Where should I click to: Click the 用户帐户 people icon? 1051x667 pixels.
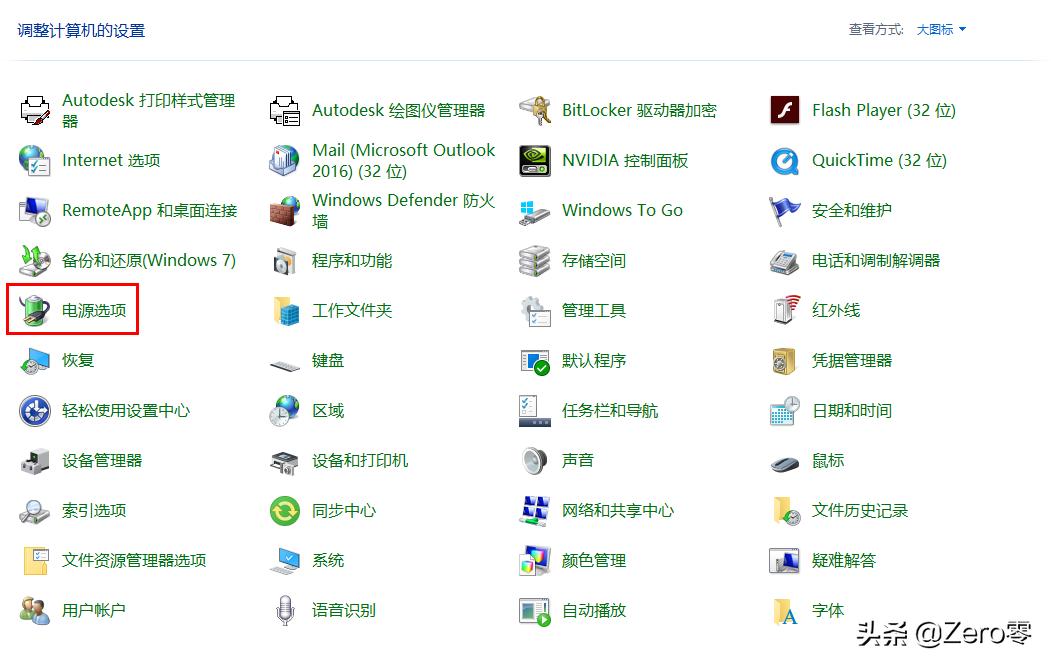coord(35,611)
